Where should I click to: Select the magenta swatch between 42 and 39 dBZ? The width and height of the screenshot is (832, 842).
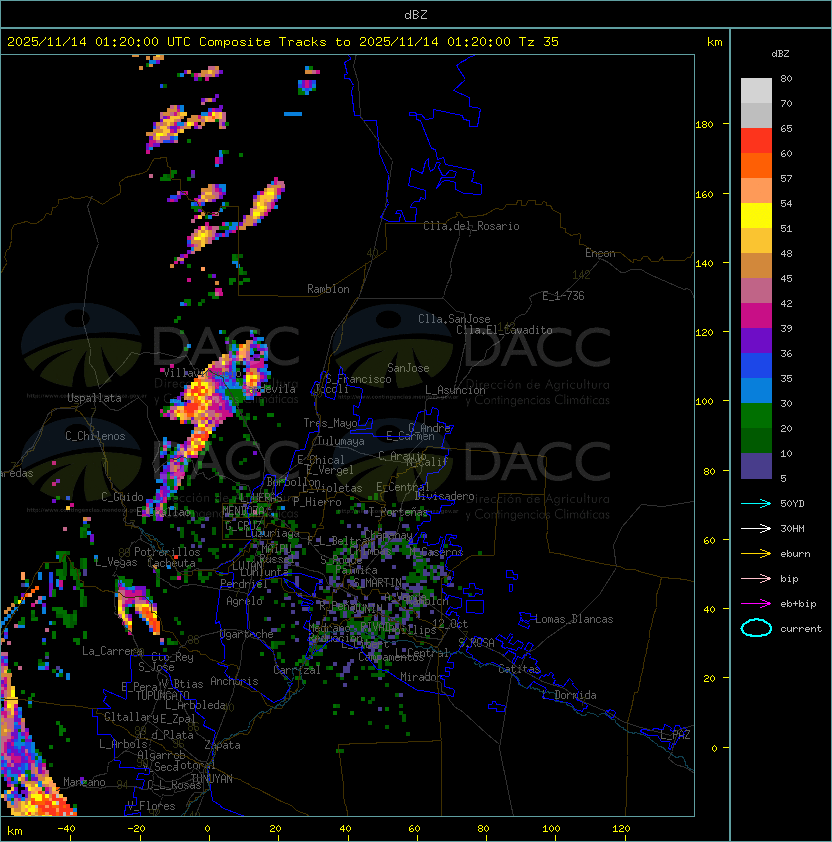pos(756,315)
